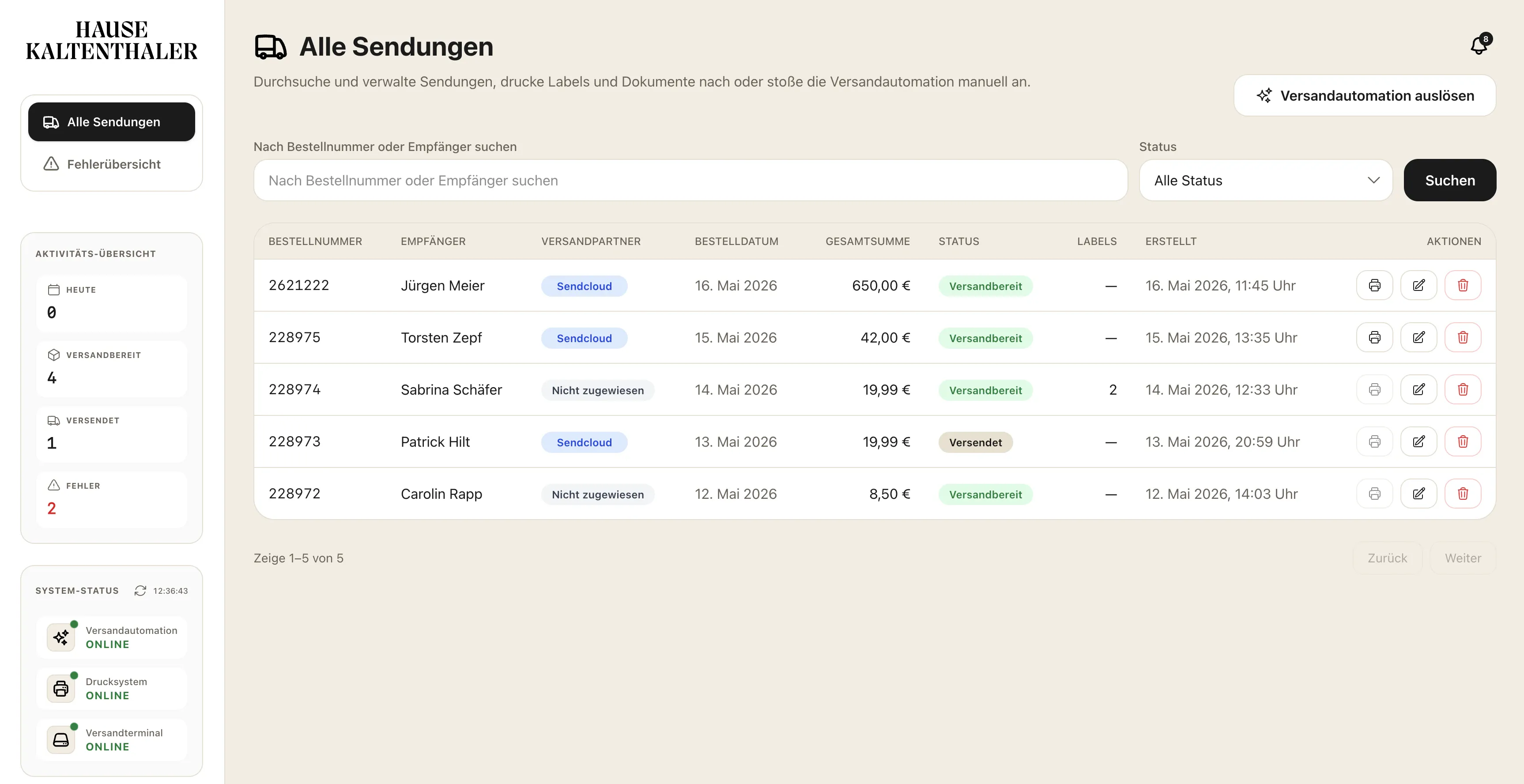Click the Erstellt column header
Viewport: 1524px width, 784px height.
point(1171,241)
